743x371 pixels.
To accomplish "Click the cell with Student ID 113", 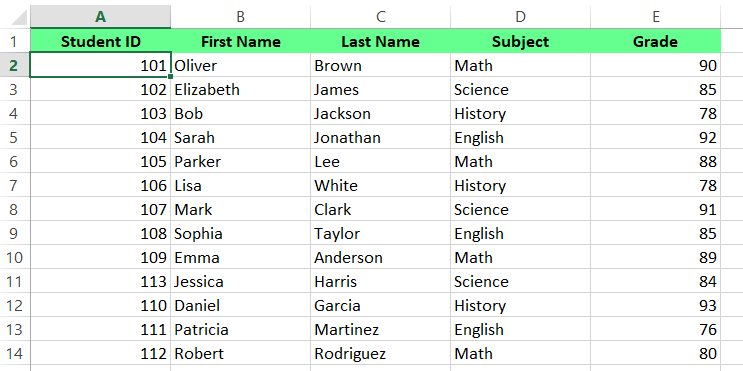I will coord(100,281).
